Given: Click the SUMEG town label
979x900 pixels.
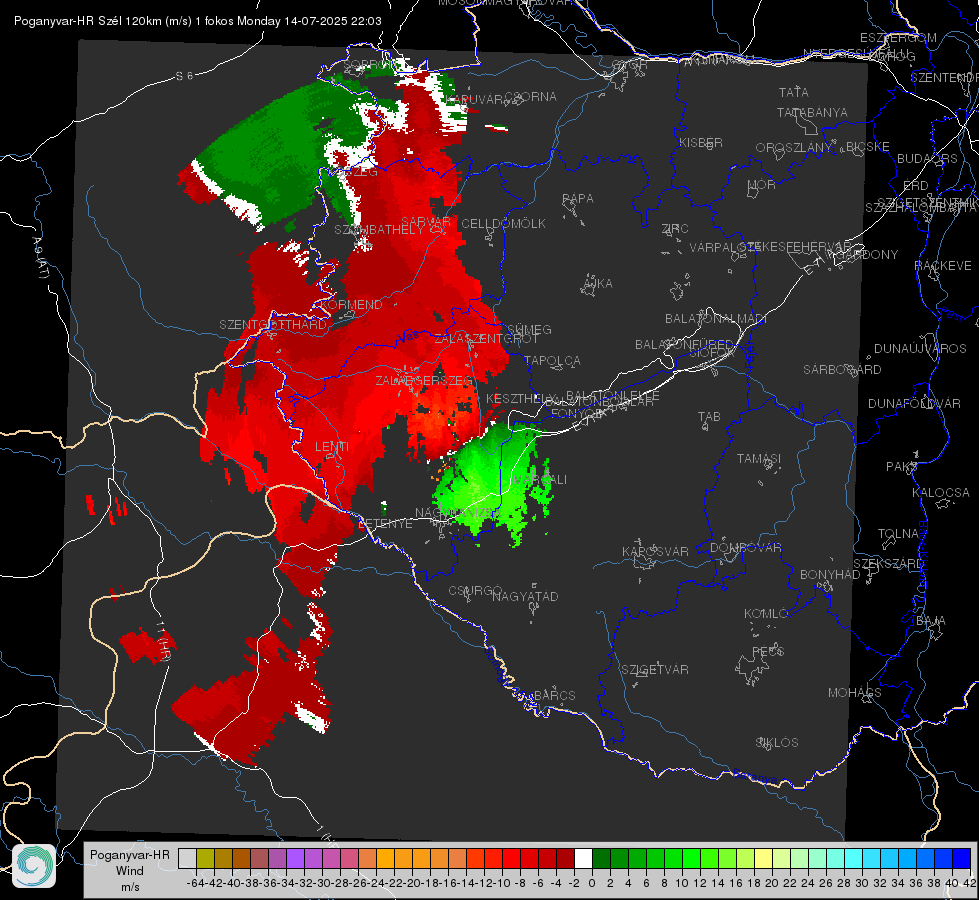Looking at the screenshot, I should point(529,329).
